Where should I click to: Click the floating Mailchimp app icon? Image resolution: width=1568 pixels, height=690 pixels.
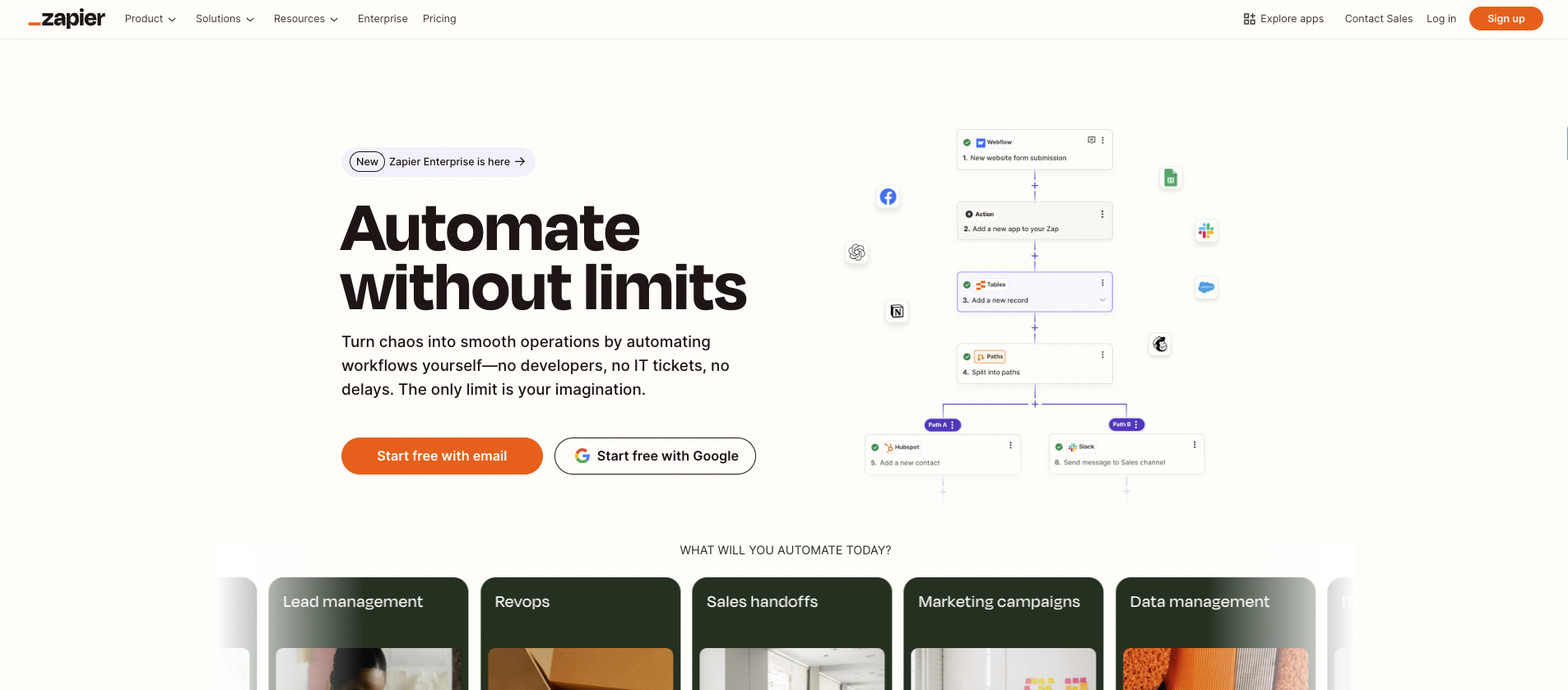click(1160, 345)
